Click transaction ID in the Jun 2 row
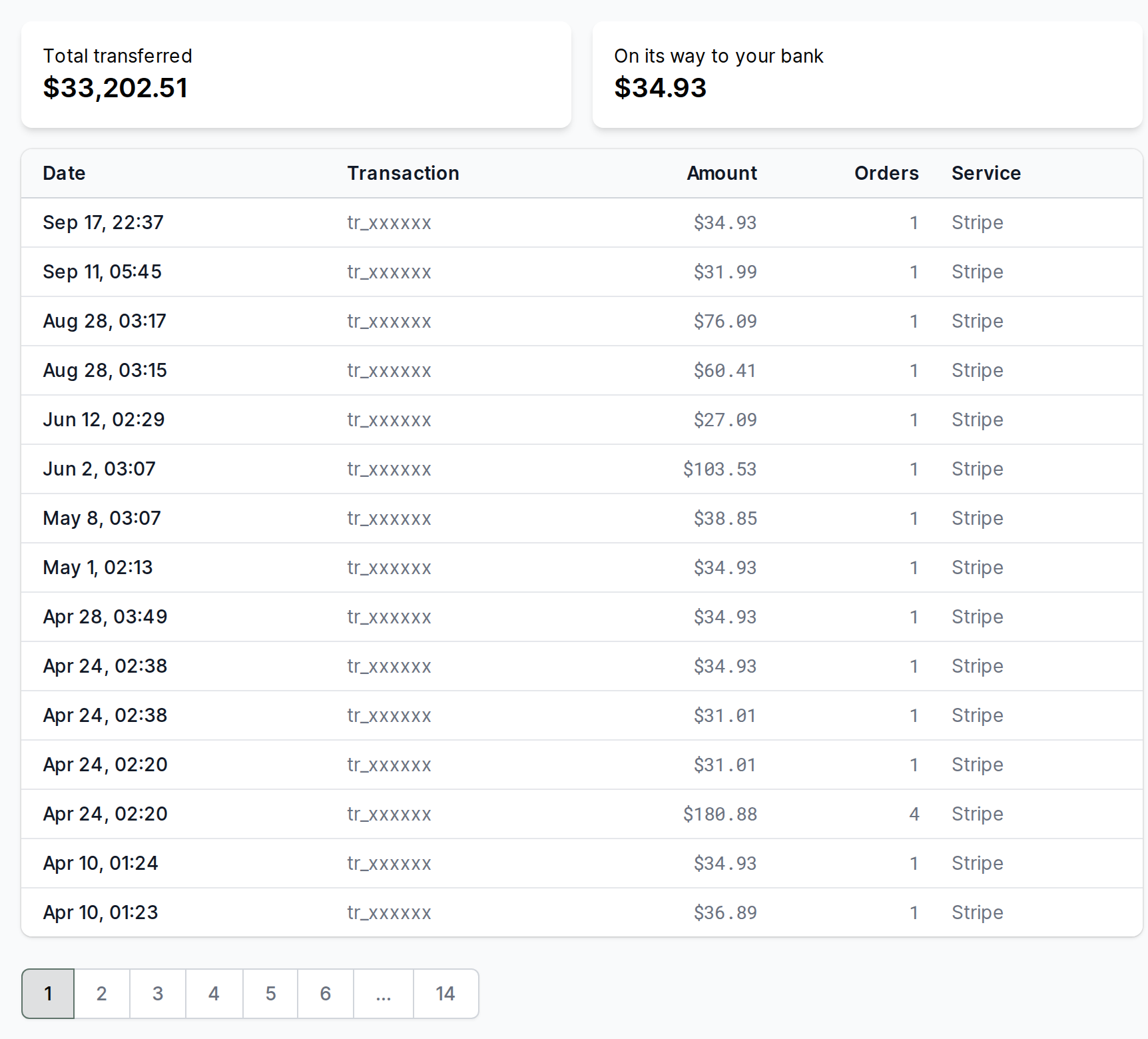This screenshot has height=1039, width=1148. 389,469
